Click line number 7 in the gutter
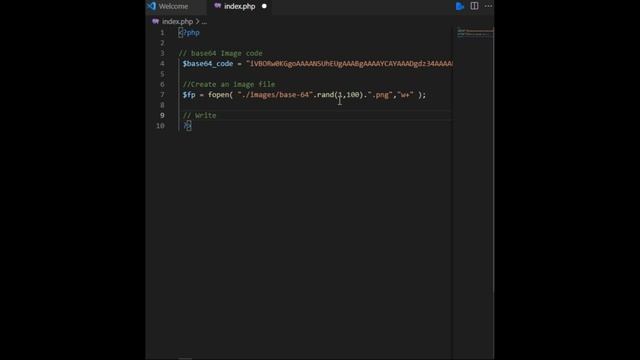The height and width of the screenshot is (360, 640). (x=162, y=95)
